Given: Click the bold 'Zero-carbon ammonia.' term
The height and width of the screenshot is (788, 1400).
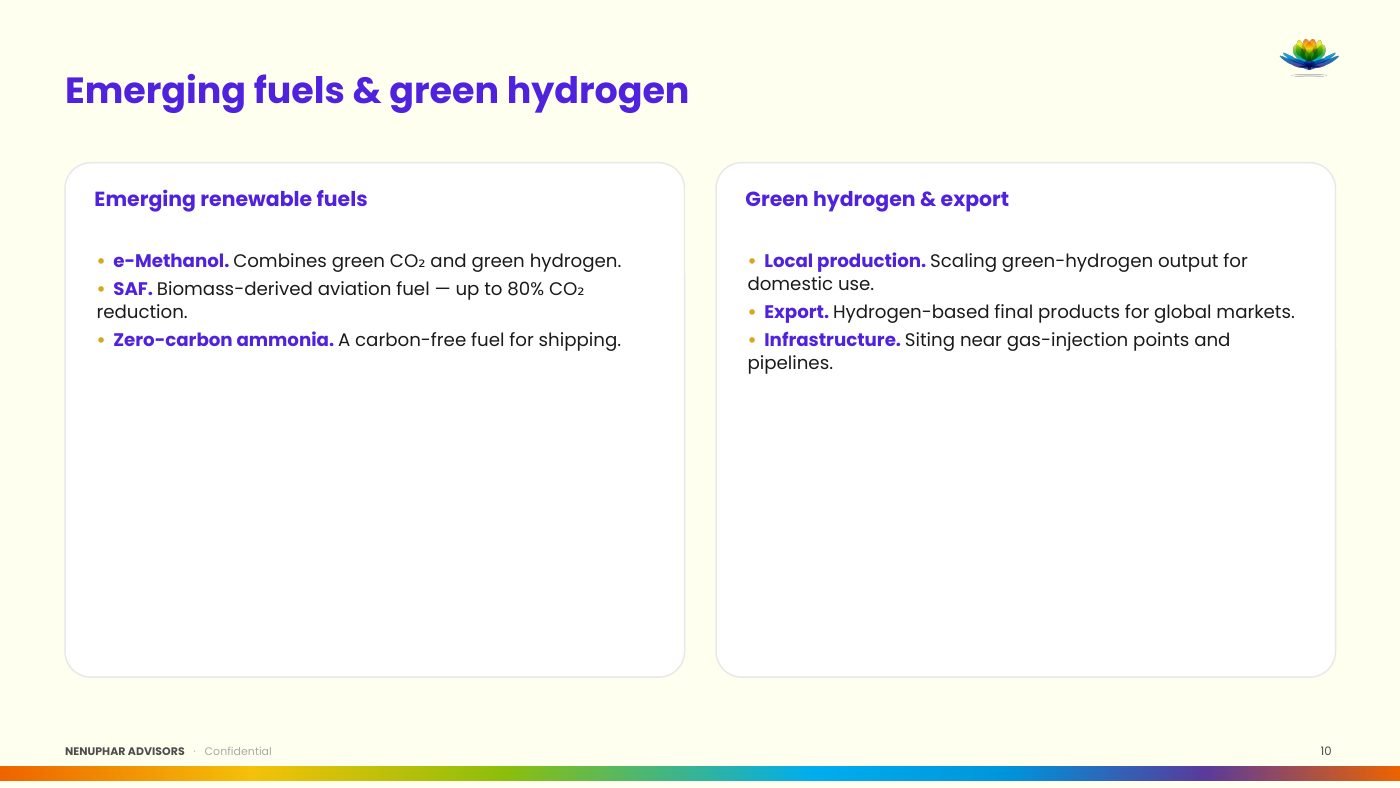Looking at the screenshot, I should click(x=223, y=340).
